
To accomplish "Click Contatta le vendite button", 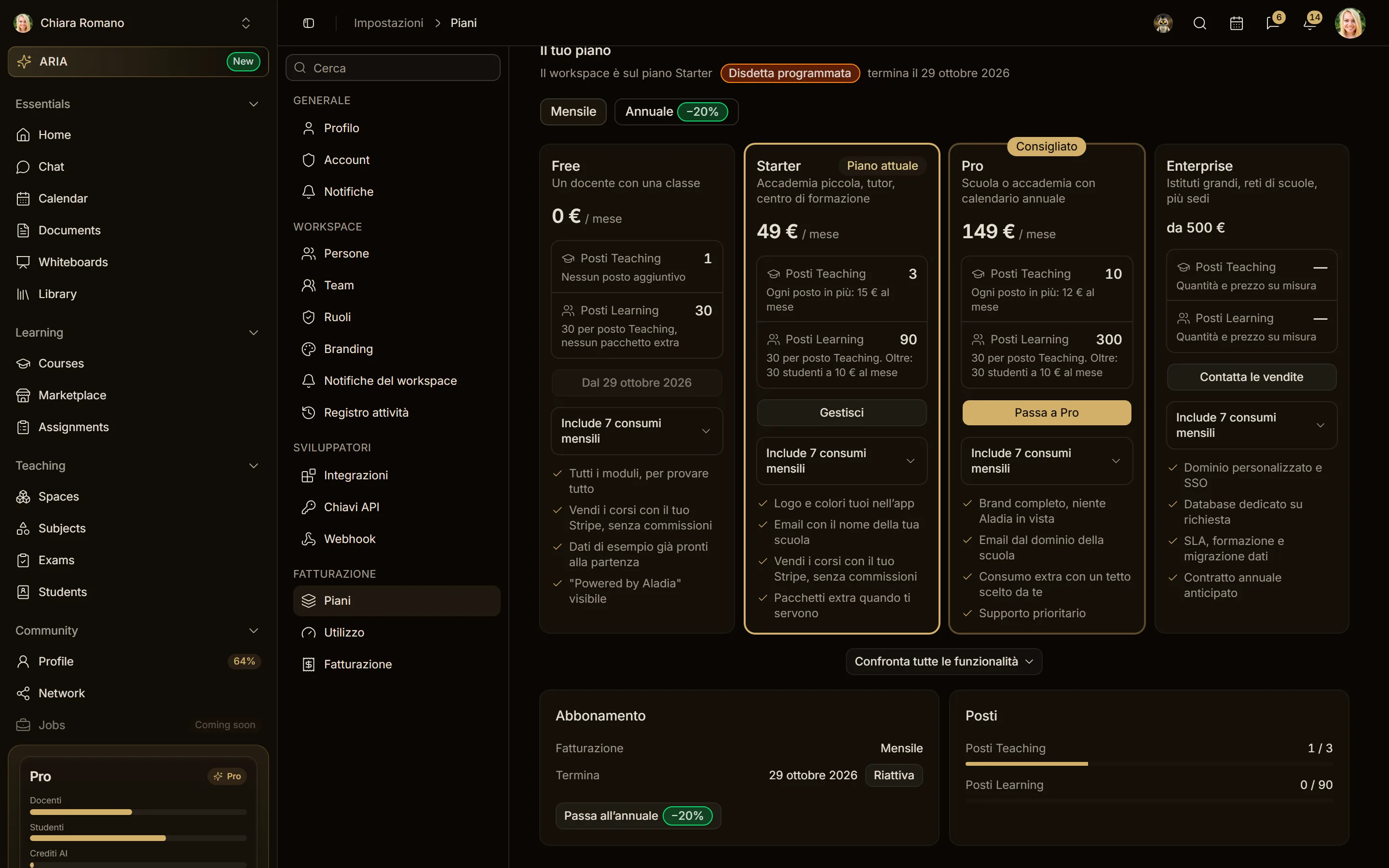I will tap(1251, 377).
